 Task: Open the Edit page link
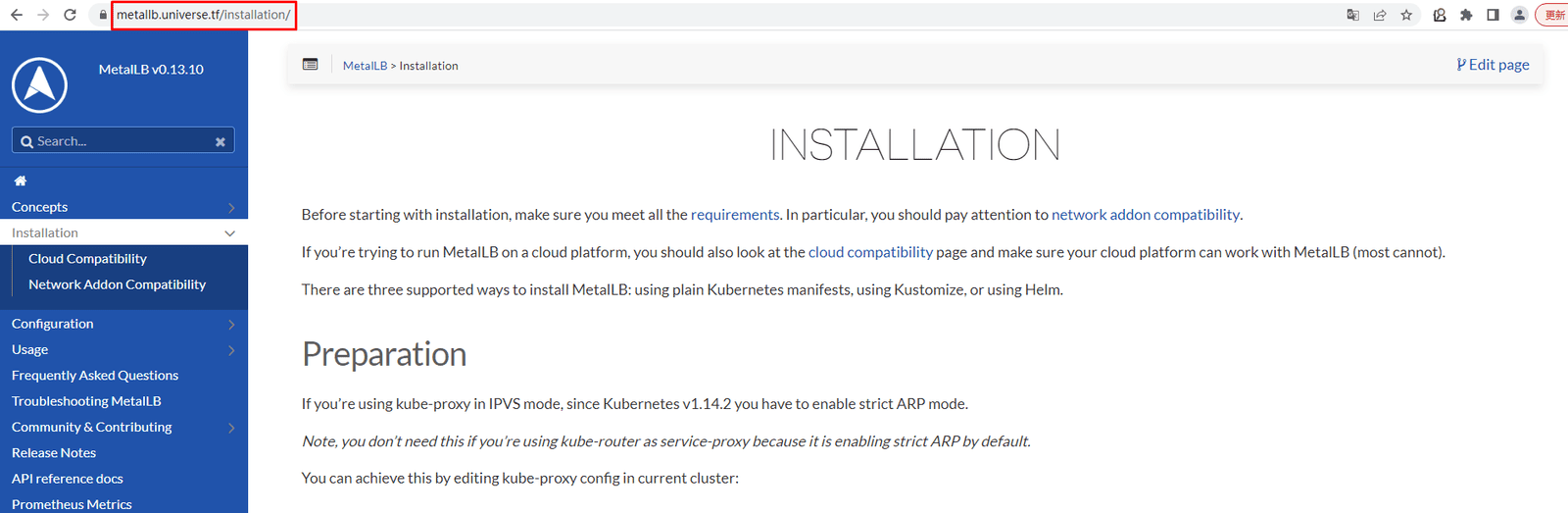tap(1493, 65)
